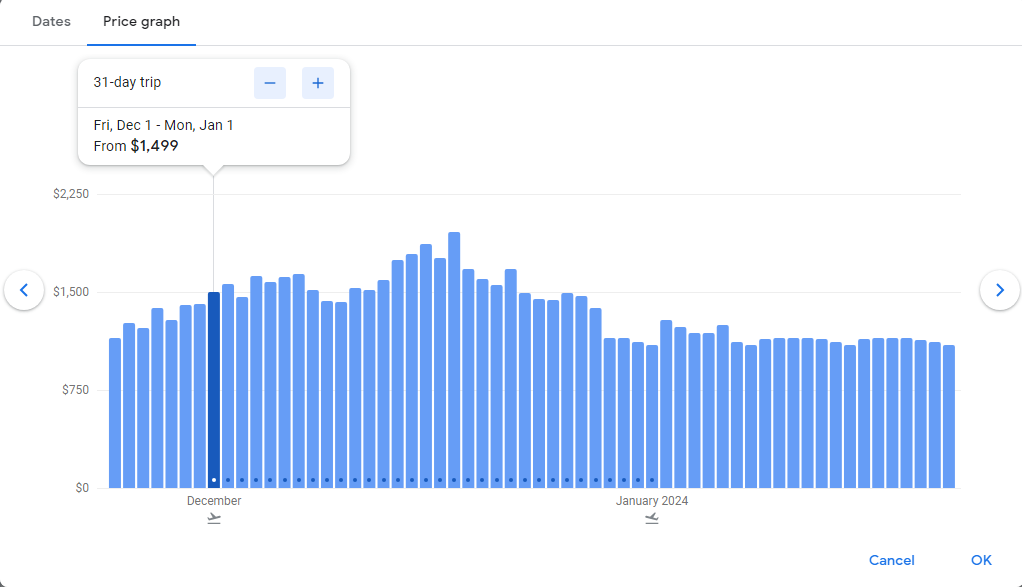
Task: Click the landing plane icon under January 2024
Action: 652,518
